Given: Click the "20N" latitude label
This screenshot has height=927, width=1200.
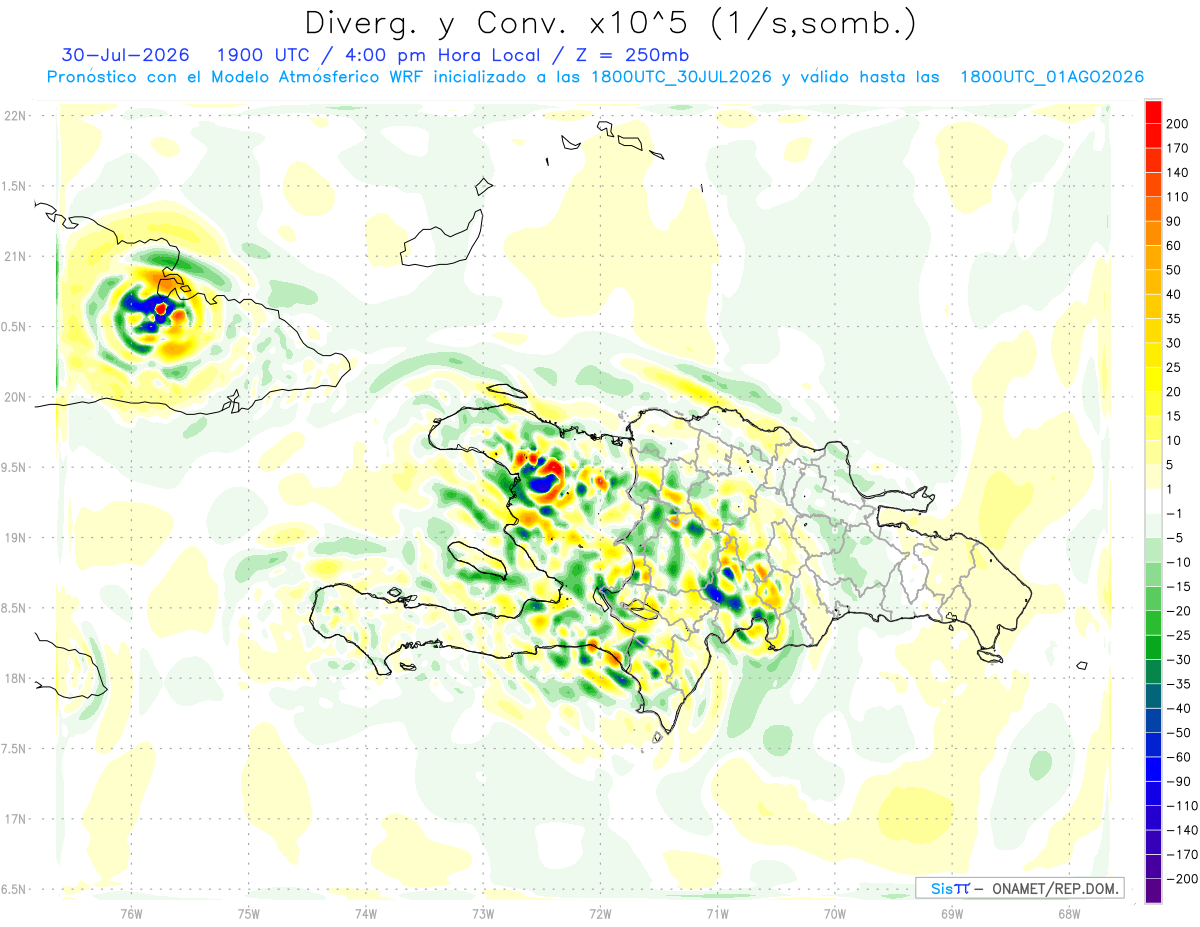Looking at the screenshot, I should pos(17,397).
